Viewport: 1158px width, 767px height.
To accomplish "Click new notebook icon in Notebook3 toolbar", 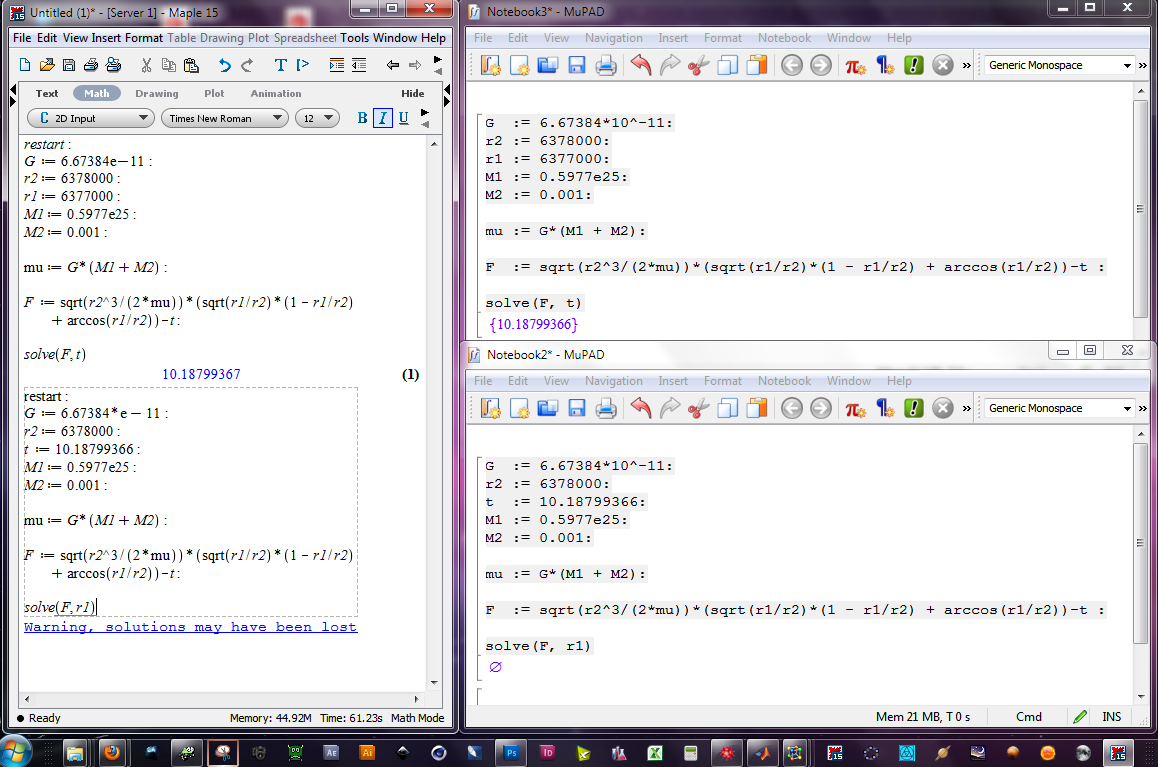I will click(490, 65).
